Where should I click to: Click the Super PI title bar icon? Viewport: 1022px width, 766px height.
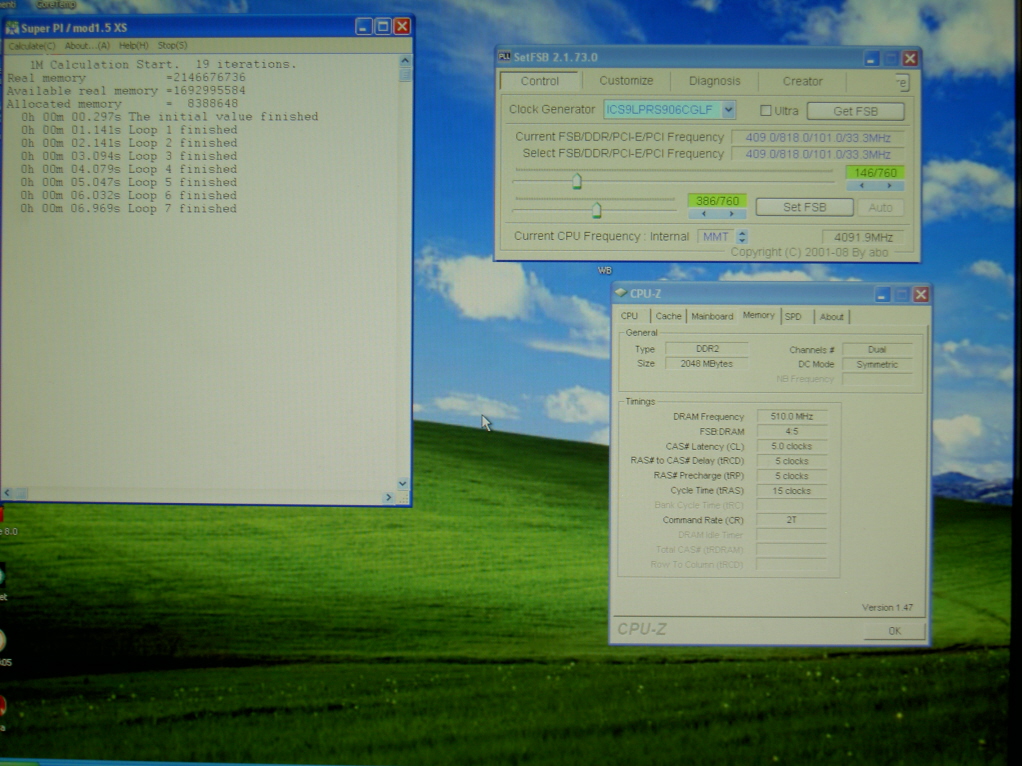coord(12,28)
